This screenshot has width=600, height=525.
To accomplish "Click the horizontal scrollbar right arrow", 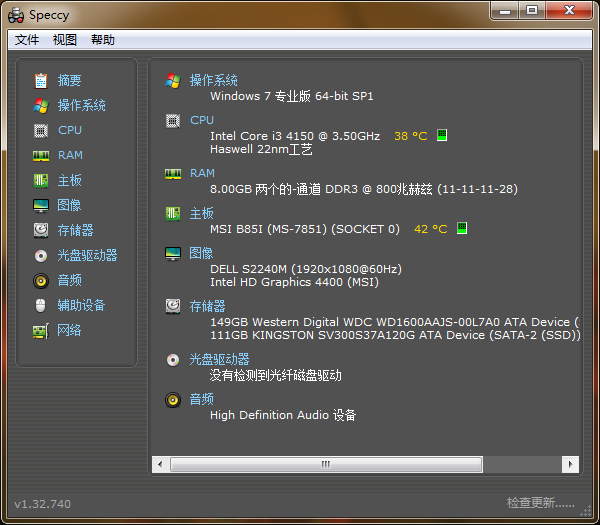I will [x=570, y=464].
